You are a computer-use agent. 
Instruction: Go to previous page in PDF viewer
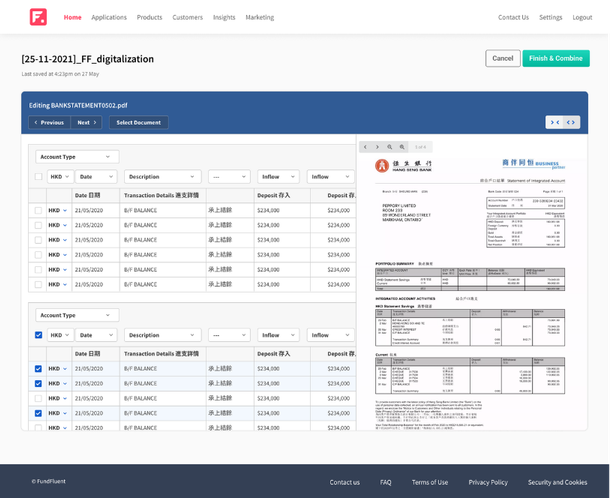[365, 147]
